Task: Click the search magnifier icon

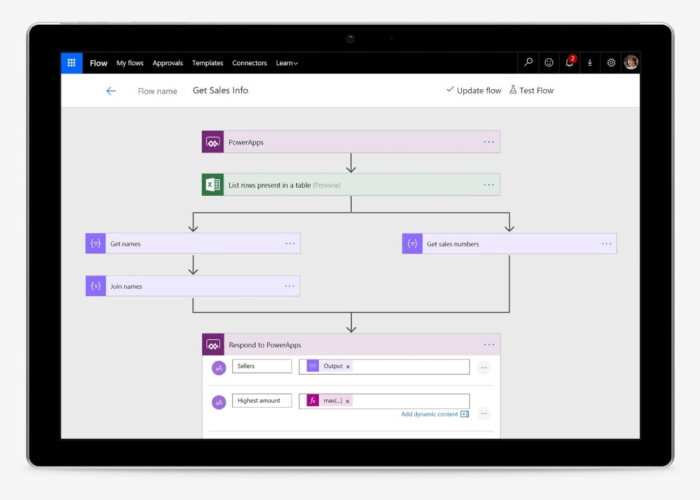Action: click(528, 62)
